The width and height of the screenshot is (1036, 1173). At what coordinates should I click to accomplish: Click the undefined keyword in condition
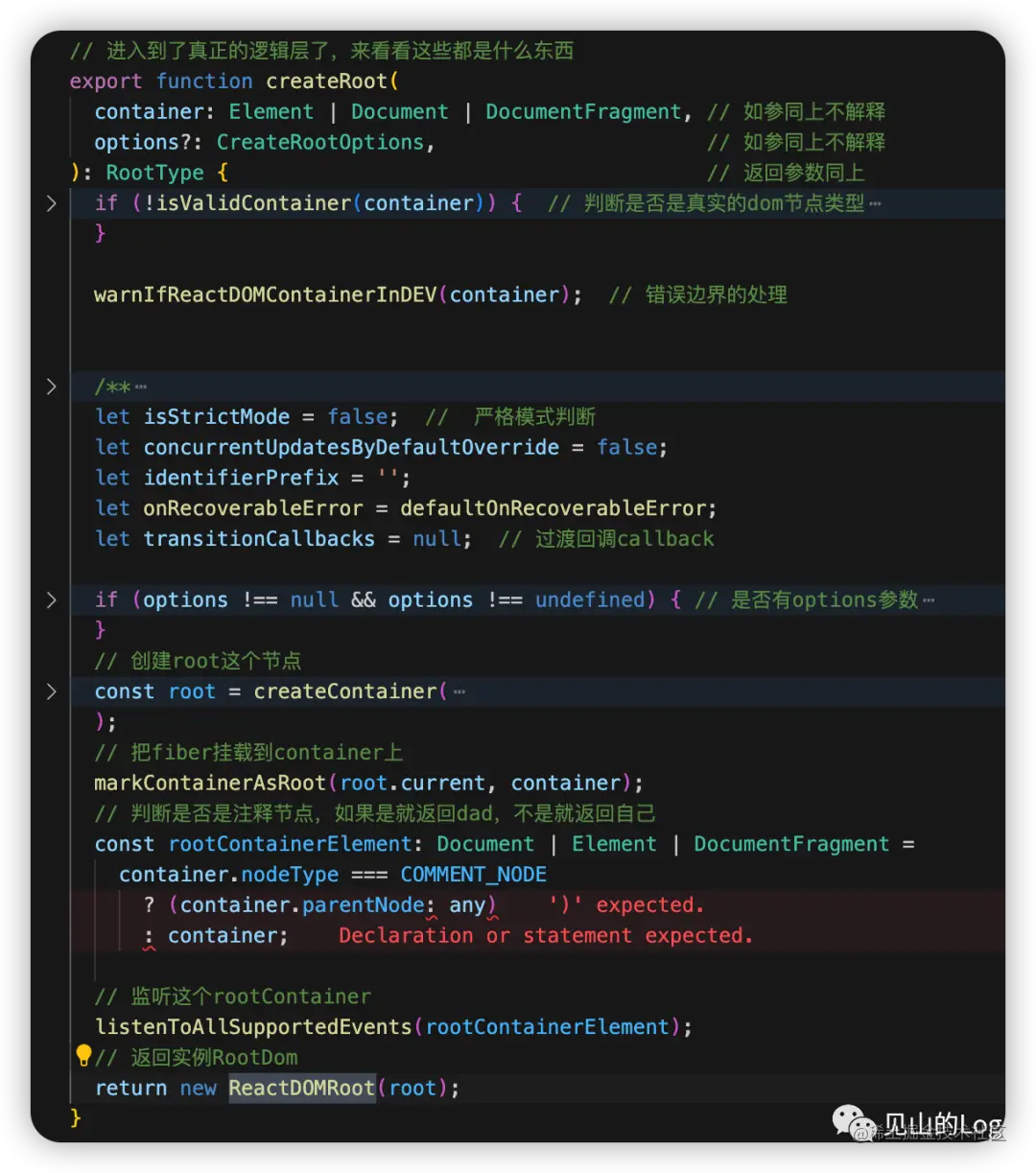point(590,600)
